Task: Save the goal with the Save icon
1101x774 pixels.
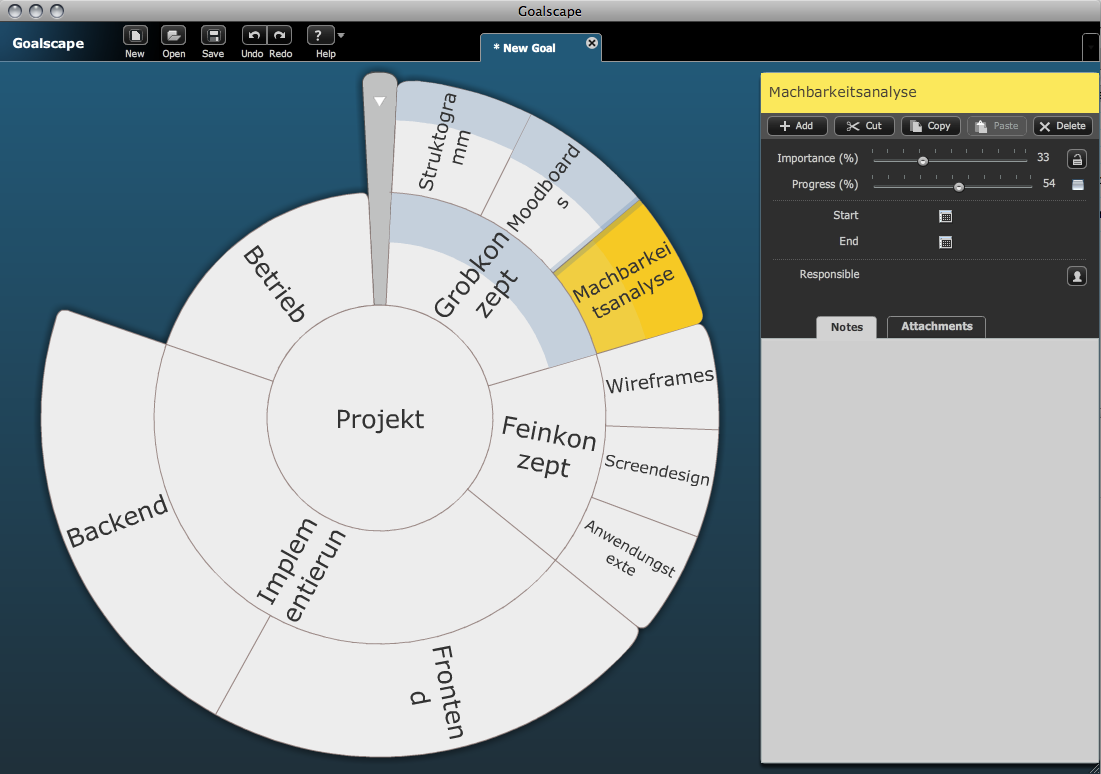Action: coord(213,36)
